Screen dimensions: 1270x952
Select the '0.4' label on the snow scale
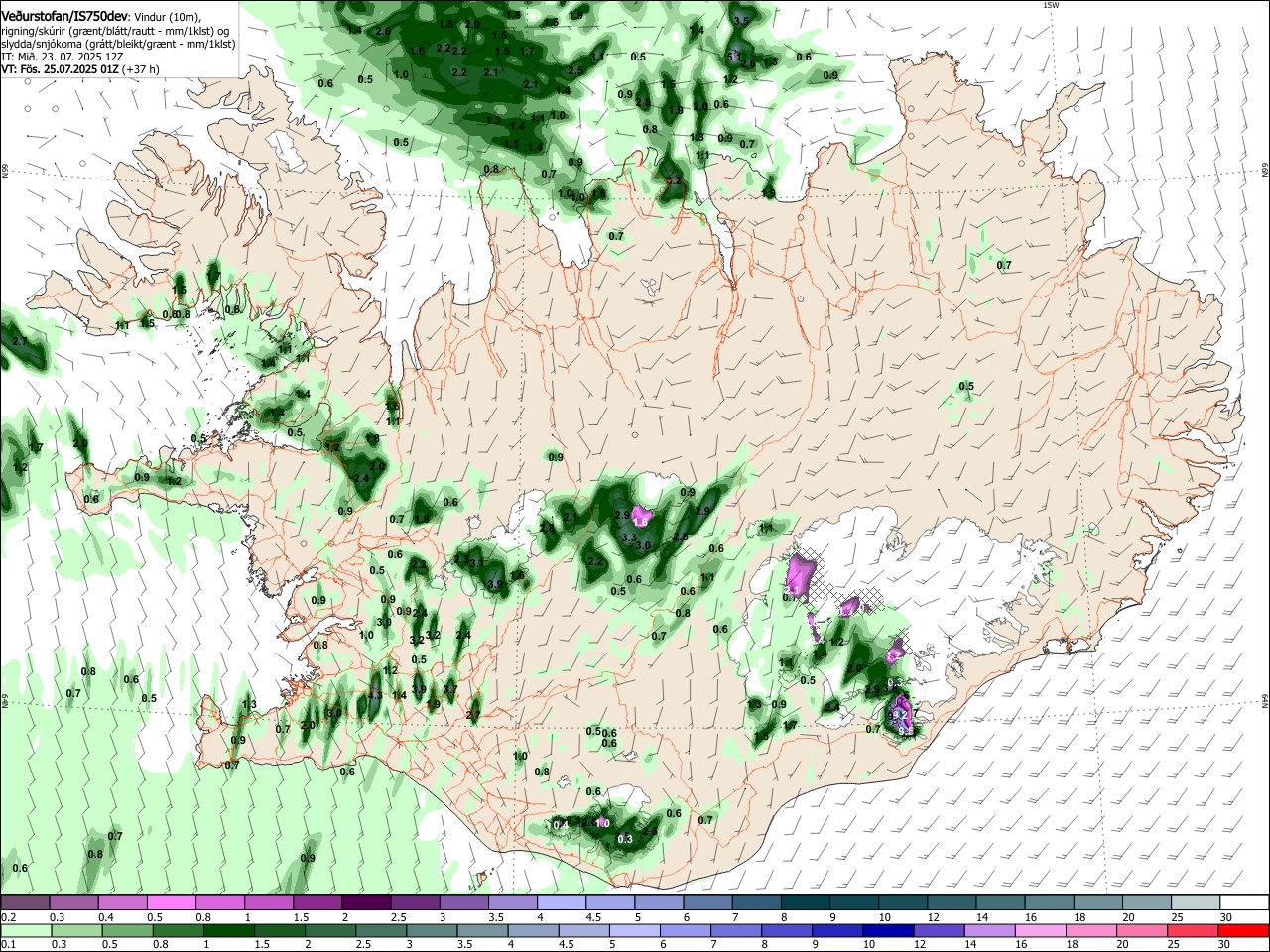coord(106,917)
